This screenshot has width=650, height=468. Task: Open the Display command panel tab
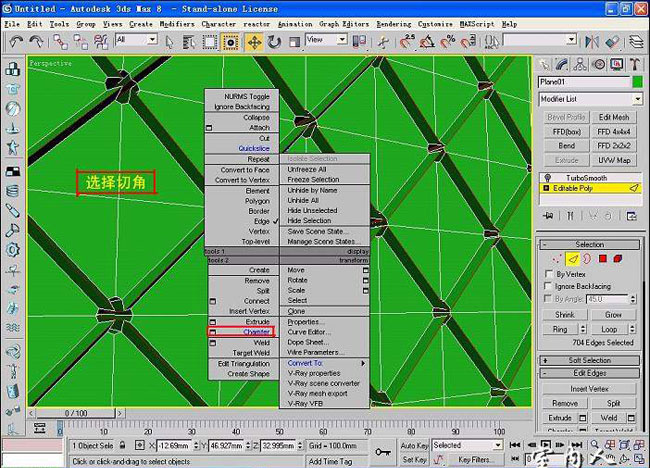(x=616, y=64)
